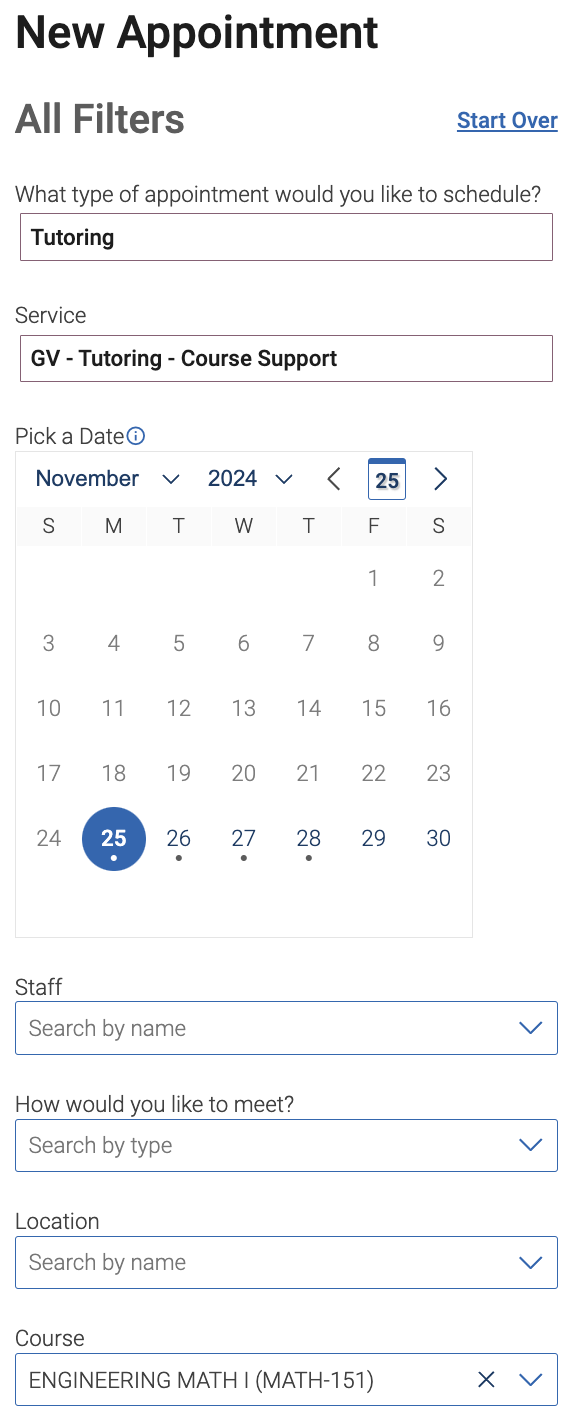Jump to today calendar icon
The width and height of the screenshot is (580, 1422).
pos(387,479)
